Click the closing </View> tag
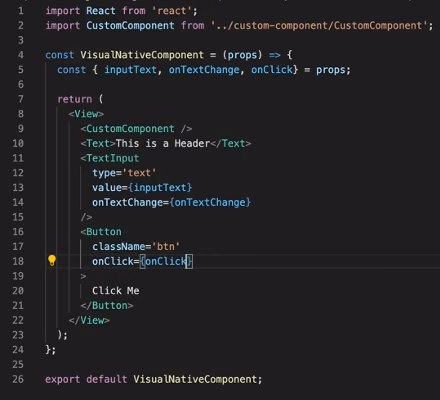440x400 pixels. tap(89, 320)
